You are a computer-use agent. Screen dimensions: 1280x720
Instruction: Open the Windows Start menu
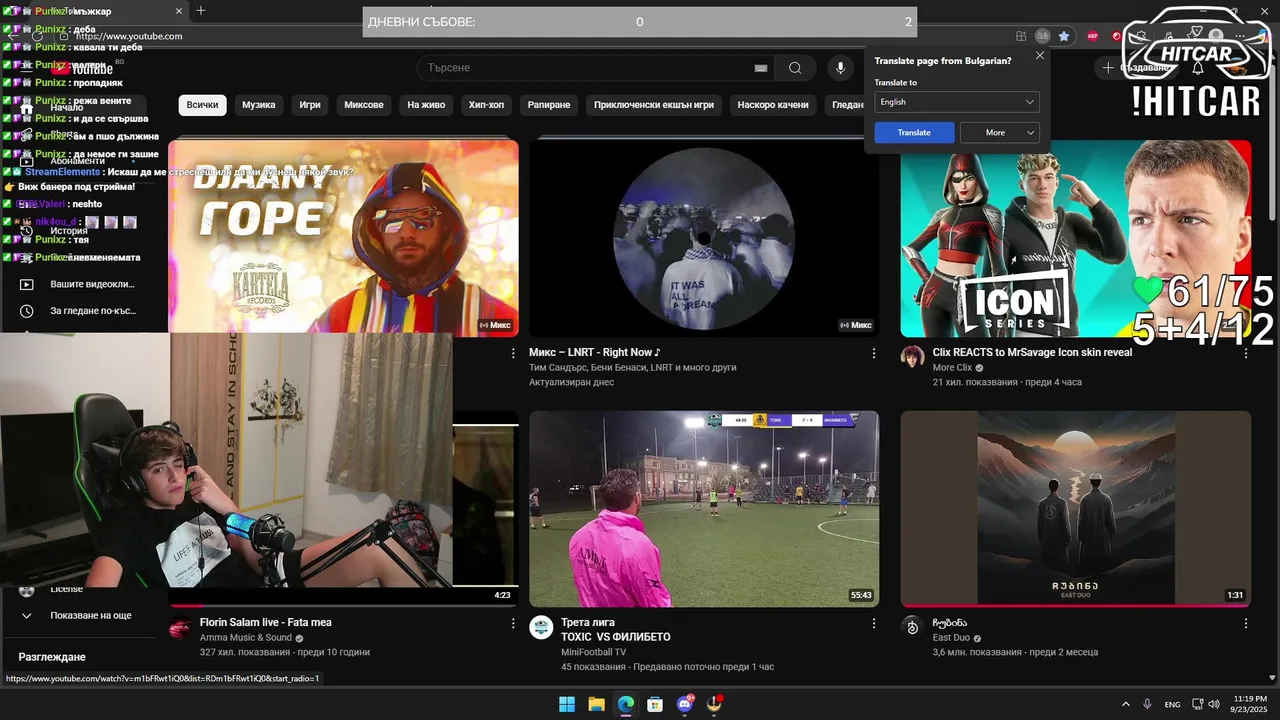click(567, 704)
